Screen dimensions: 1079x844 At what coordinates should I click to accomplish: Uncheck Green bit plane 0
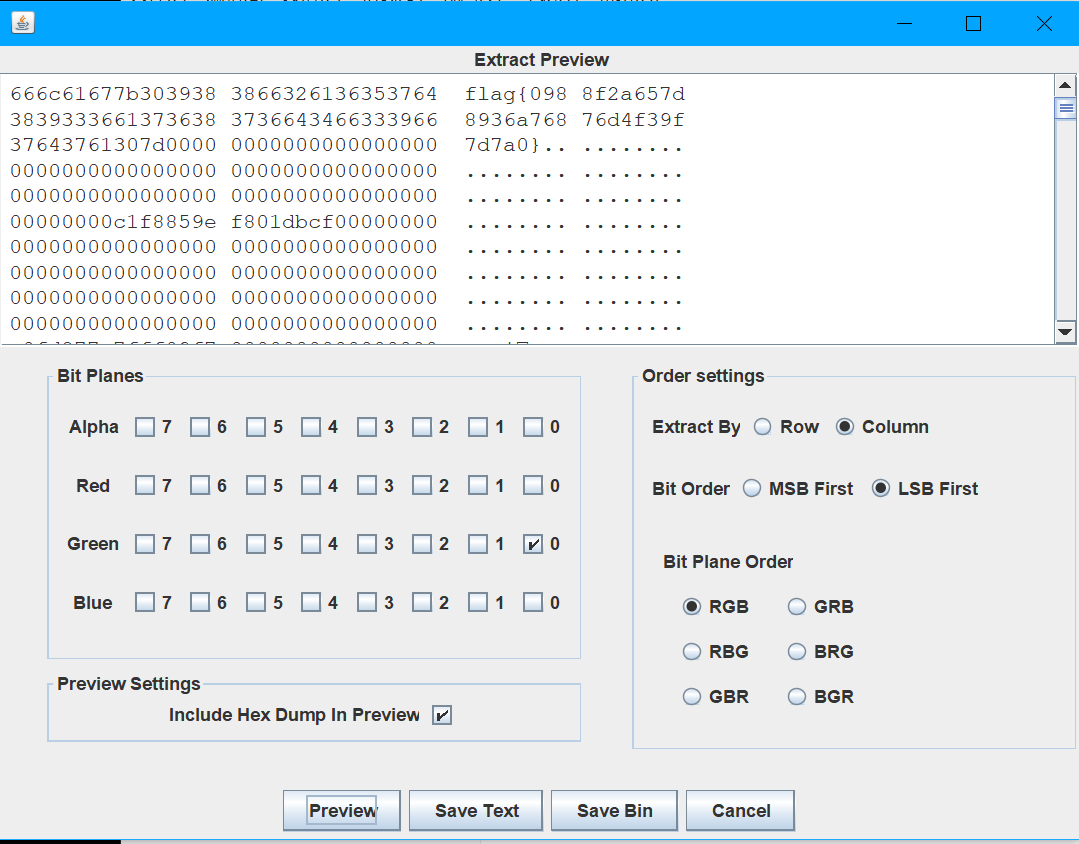coord(533,545)
